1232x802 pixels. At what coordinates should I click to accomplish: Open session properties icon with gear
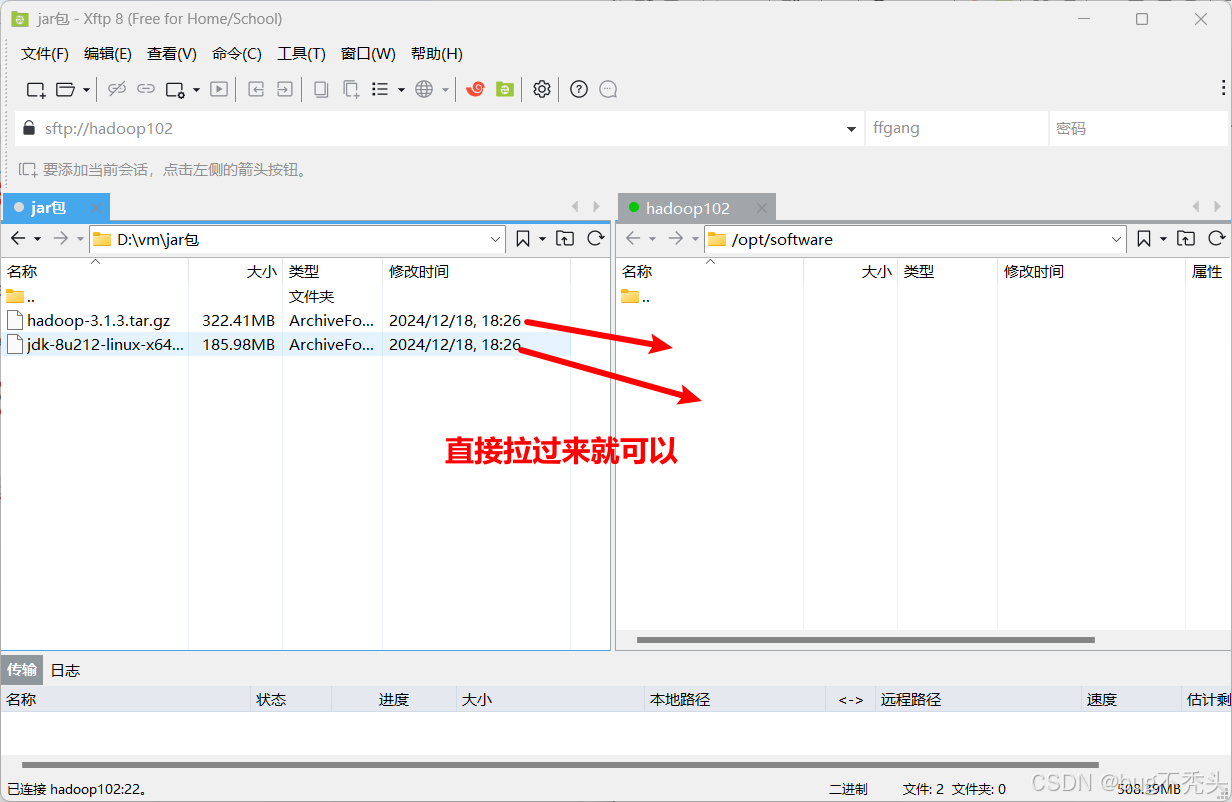pos(176,89)
